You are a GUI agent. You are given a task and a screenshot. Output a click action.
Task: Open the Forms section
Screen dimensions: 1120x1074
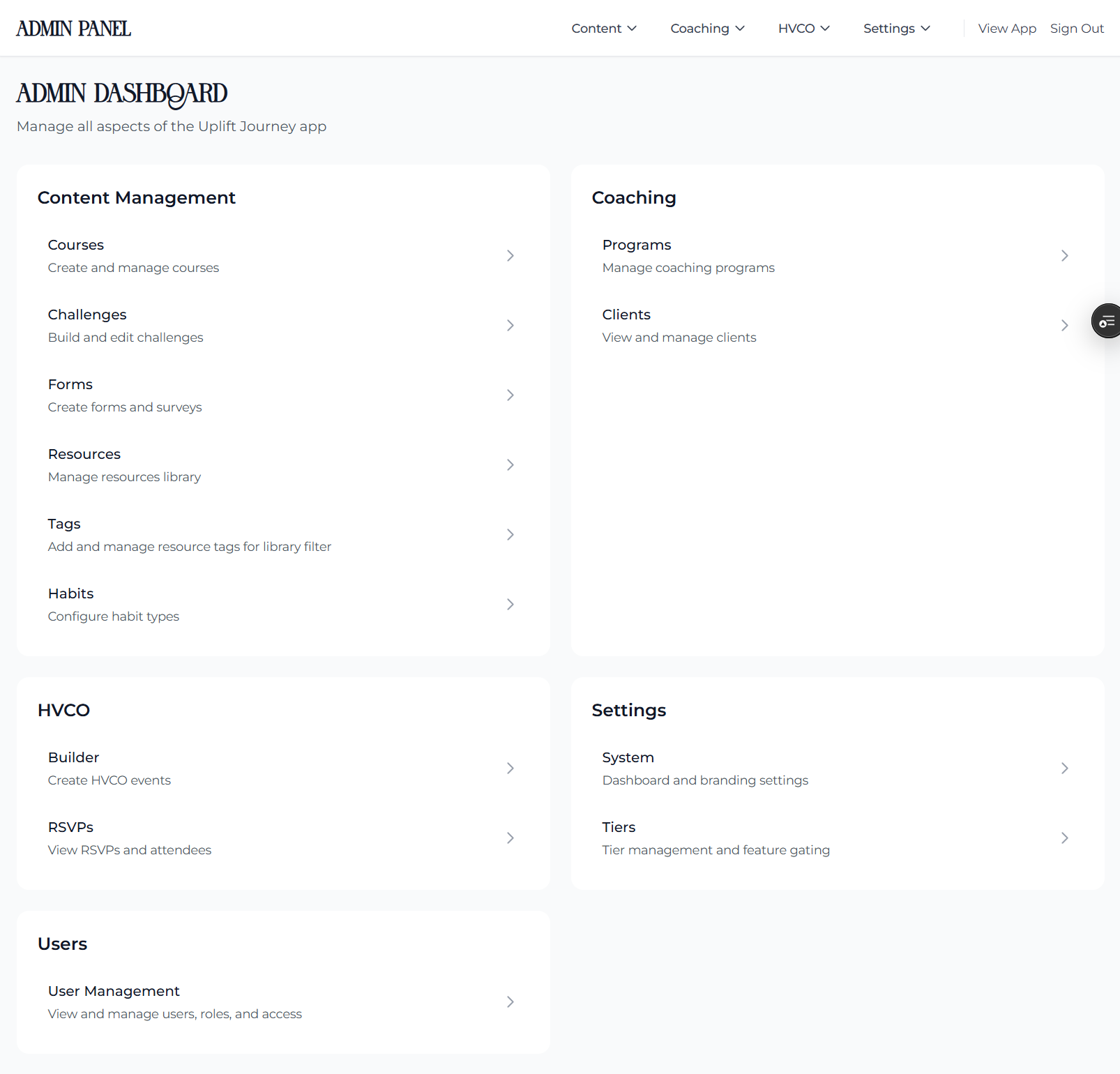283,395
